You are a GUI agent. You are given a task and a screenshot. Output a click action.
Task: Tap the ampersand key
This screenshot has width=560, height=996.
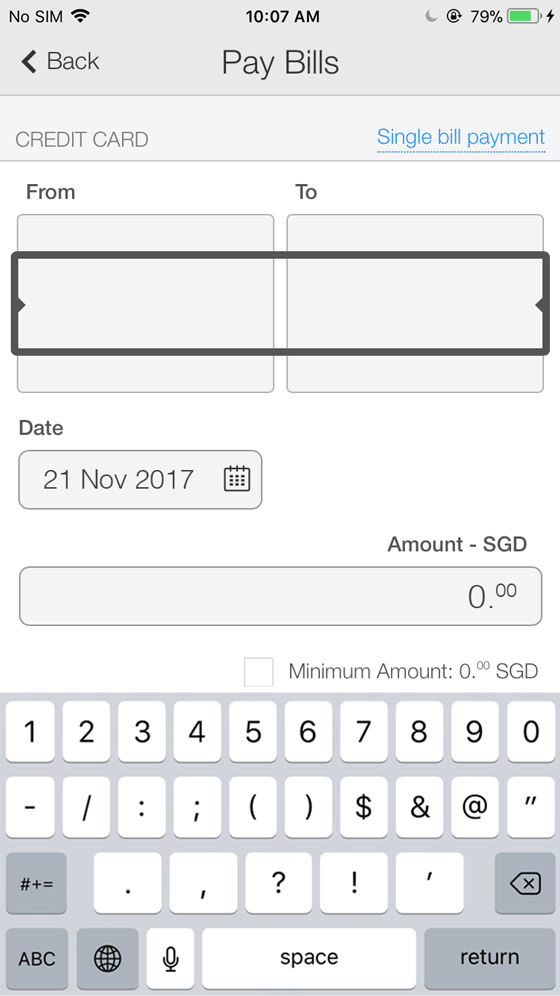tap(419, 807)
